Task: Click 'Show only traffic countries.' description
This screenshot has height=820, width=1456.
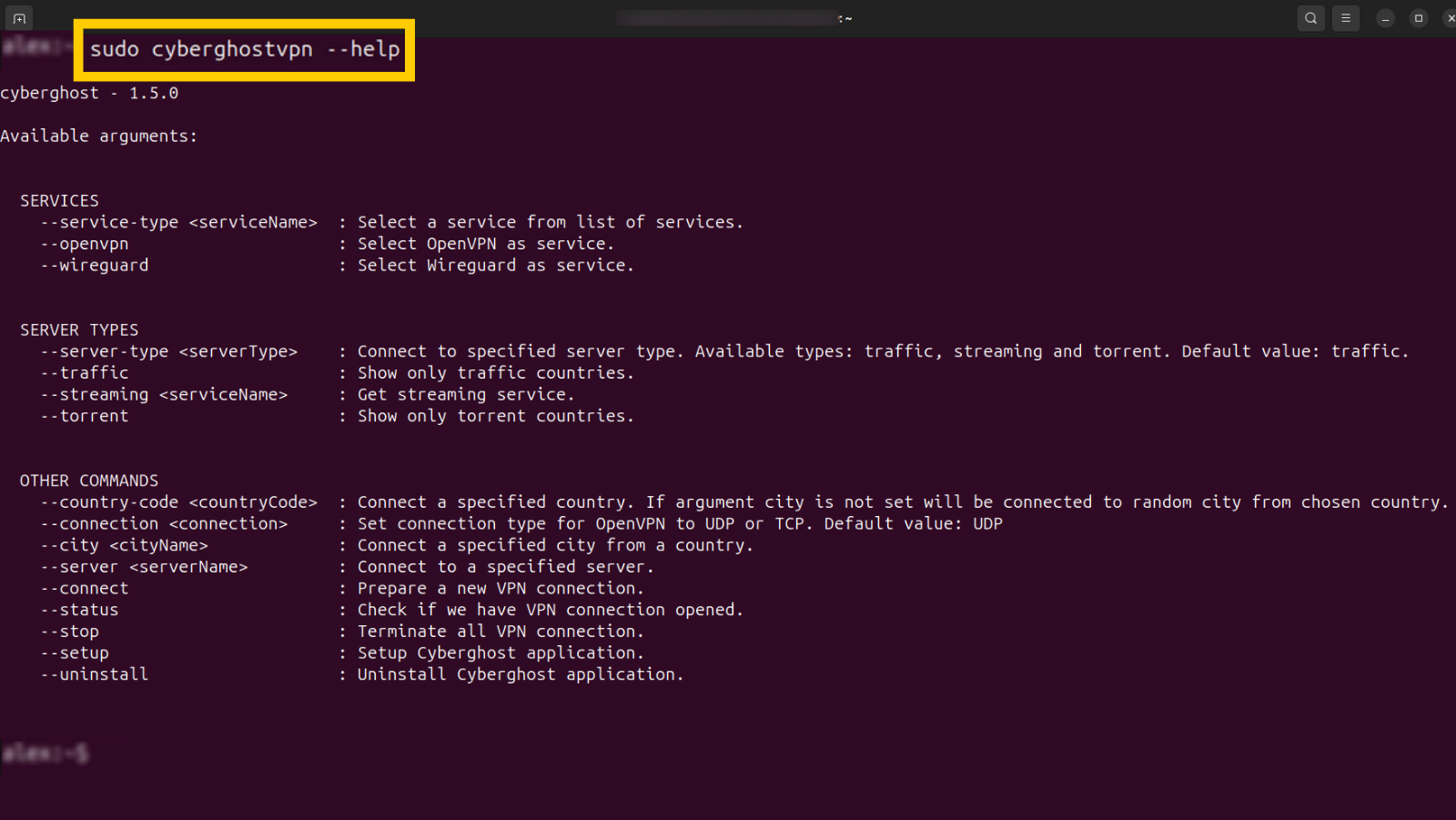Action: pos(496,373)
